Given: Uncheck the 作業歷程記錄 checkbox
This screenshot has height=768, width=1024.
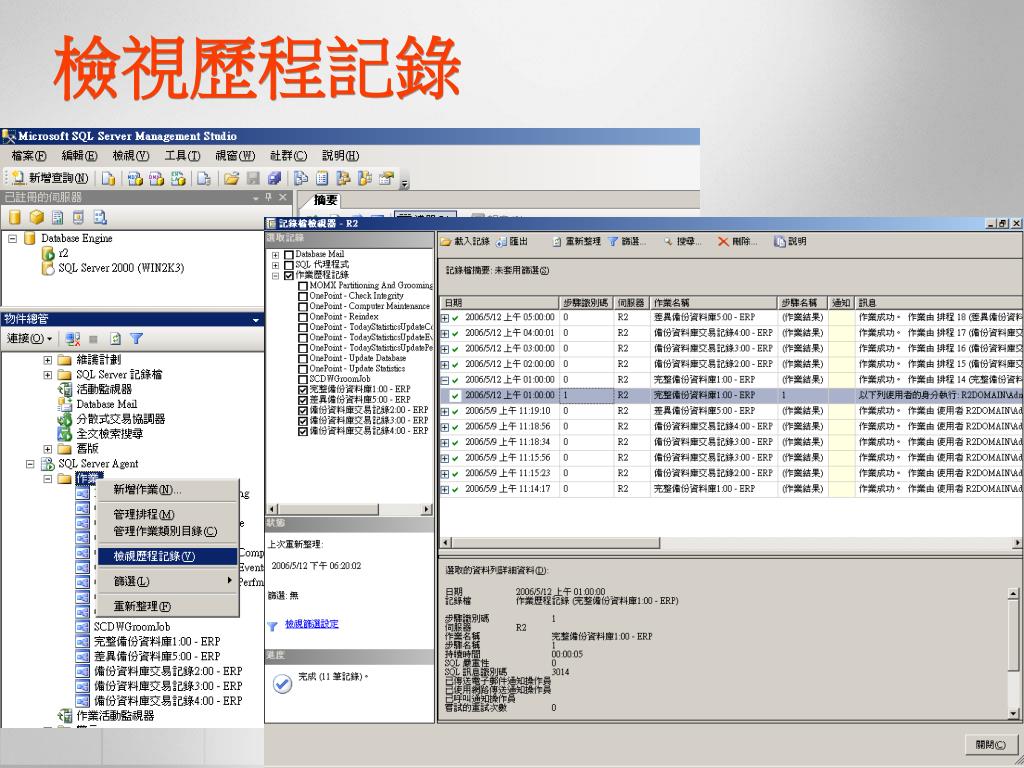Looking at the screenshot, I should pos(289,276).
